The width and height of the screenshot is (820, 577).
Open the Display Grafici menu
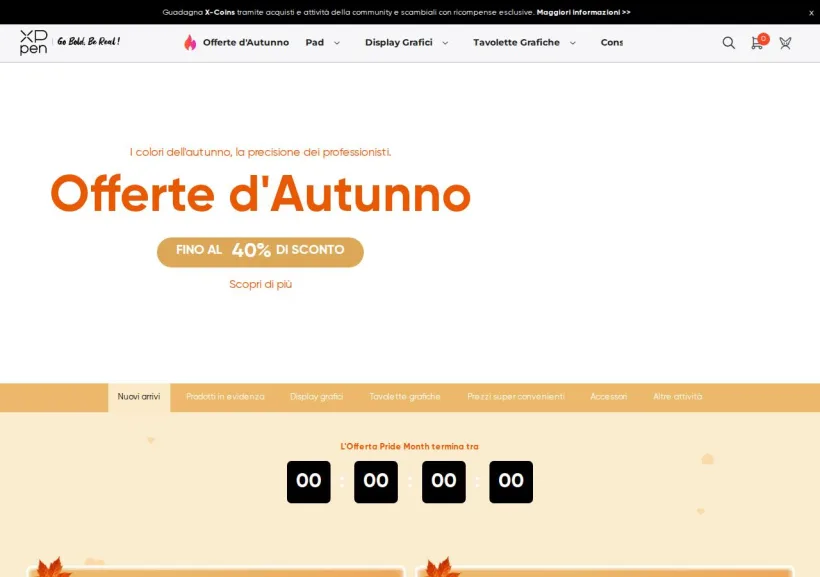398,42
